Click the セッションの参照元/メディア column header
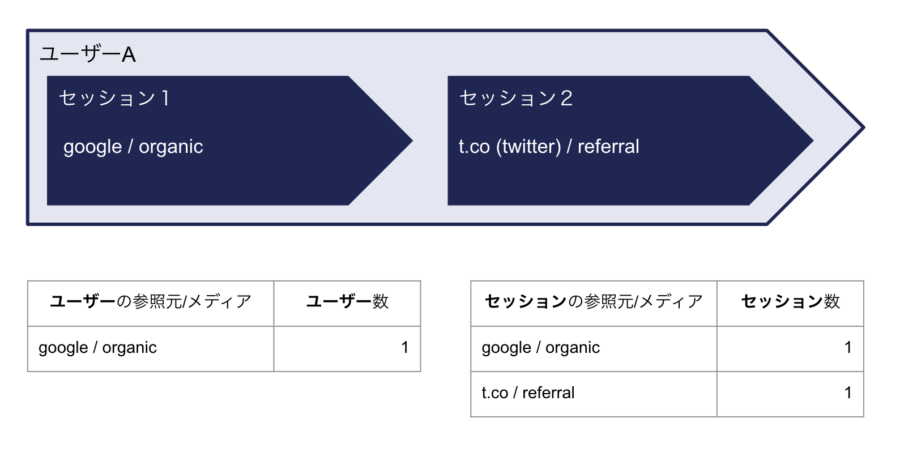This screenshot has width=900, height=452. pos(593,302)
